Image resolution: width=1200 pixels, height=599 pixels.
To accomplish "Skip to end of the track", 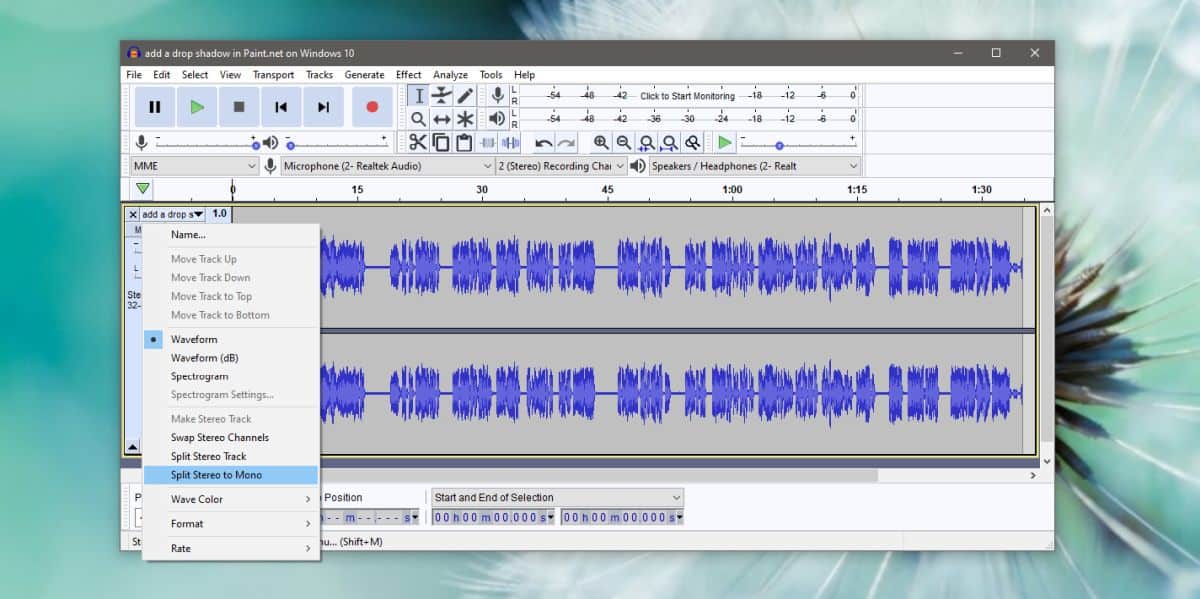I will pyautogui.click(x=323, y=107).
